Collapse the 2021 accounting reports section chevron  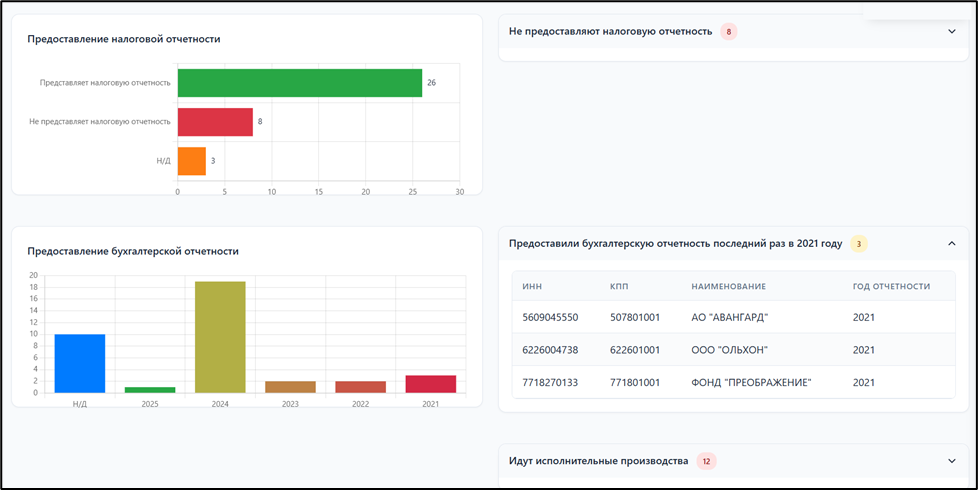click(x=951, y=243)
